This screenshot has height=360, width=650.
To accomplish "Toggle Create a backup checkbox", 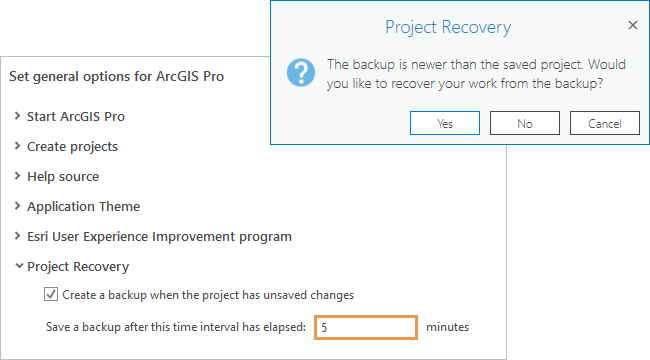I will 51,294.
